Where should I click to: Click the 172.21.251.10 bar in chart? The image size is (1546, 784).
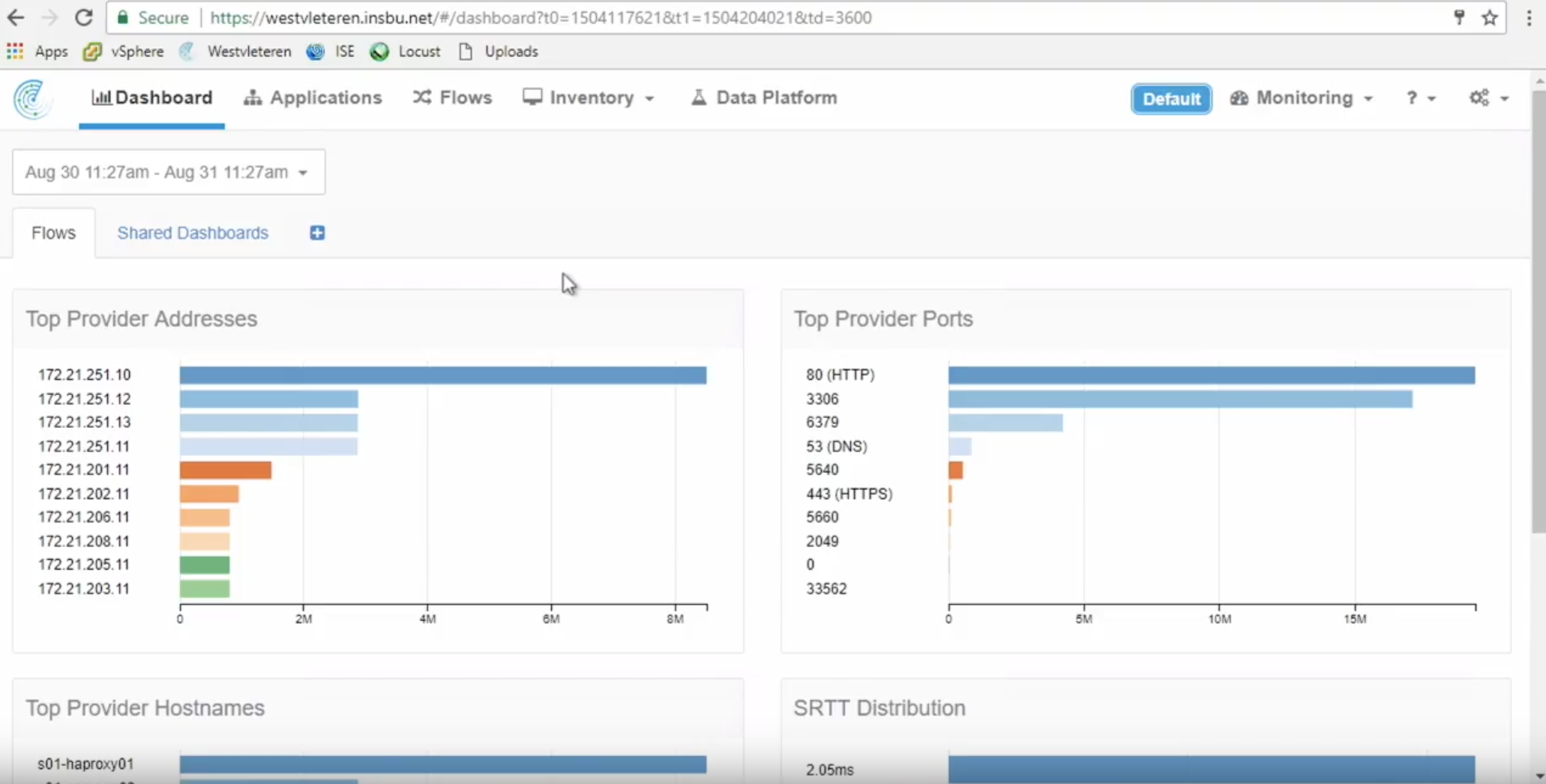443,376
